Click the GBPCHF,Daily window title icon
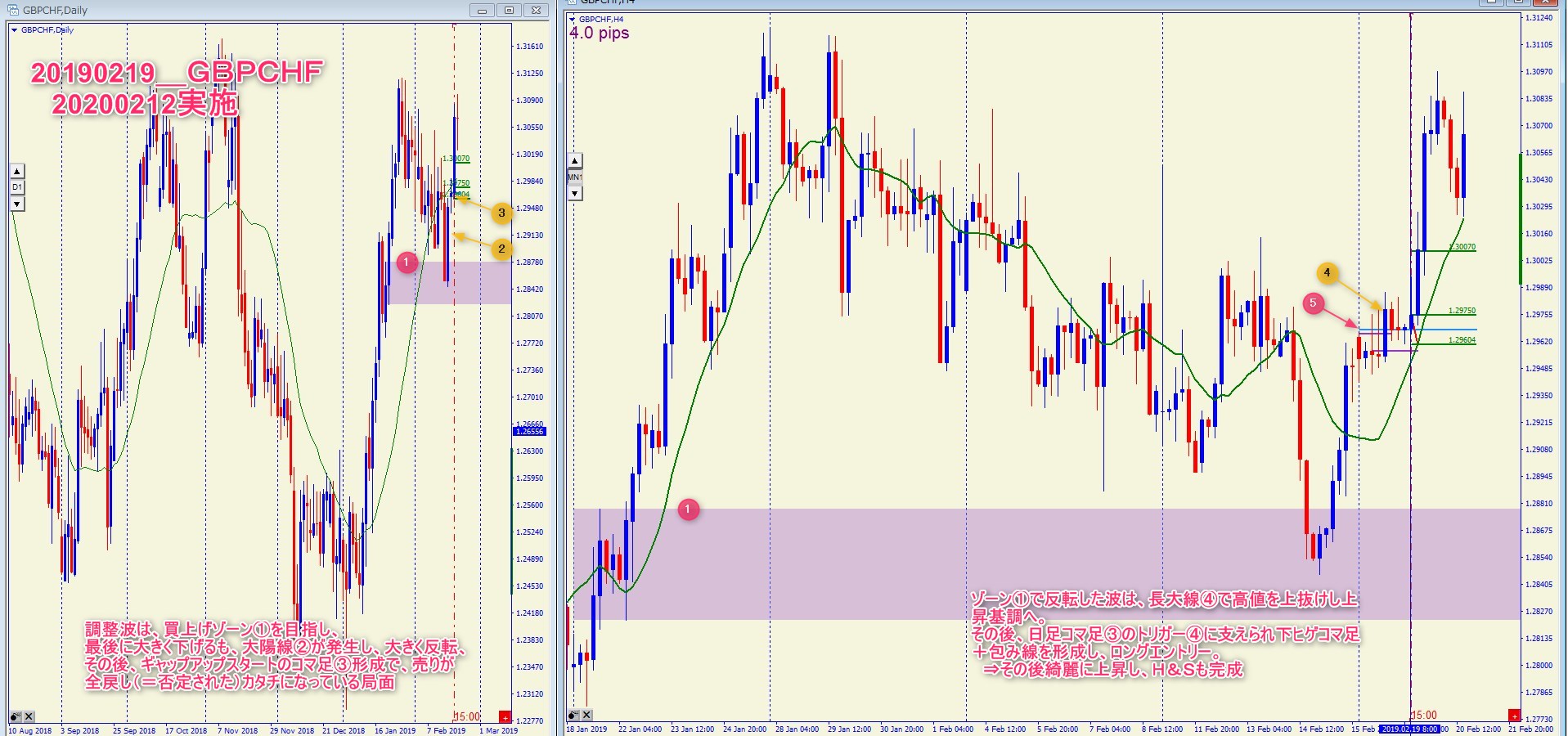The image size is (1568, 736). coord(13,11)
